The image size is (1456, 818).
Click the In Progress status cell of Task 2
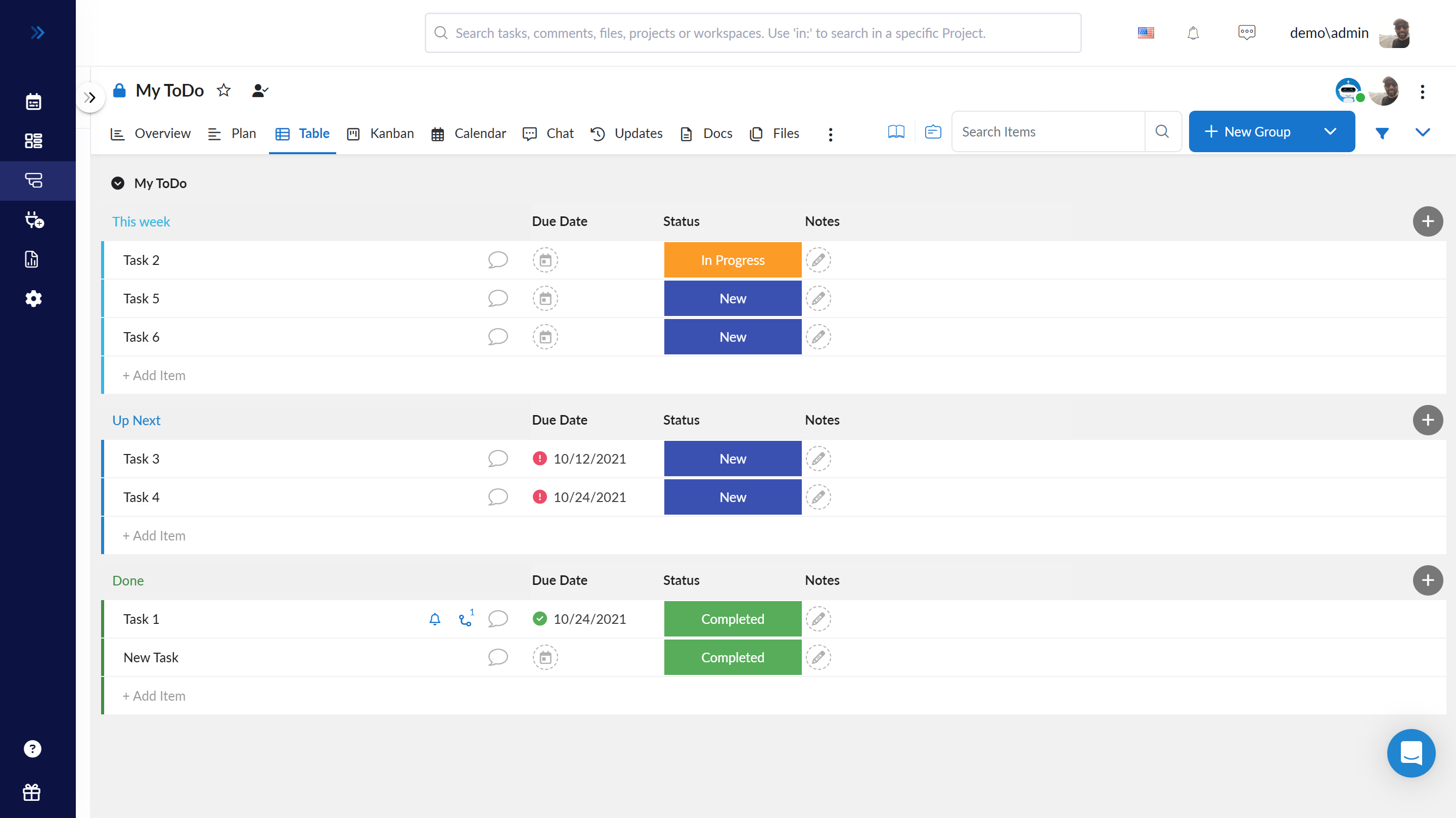(733, 260)
